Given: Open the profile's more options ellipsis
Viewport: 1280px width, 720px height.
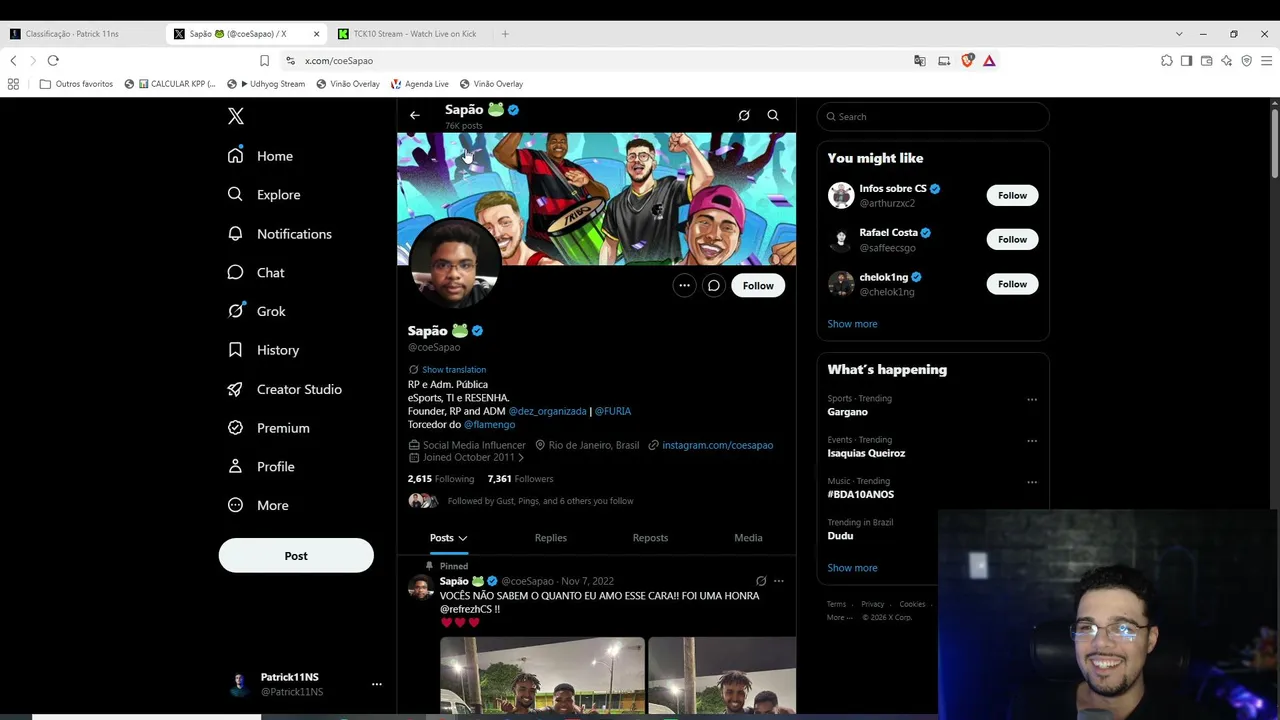Looking at the screenshot, I should pos(684,286).
